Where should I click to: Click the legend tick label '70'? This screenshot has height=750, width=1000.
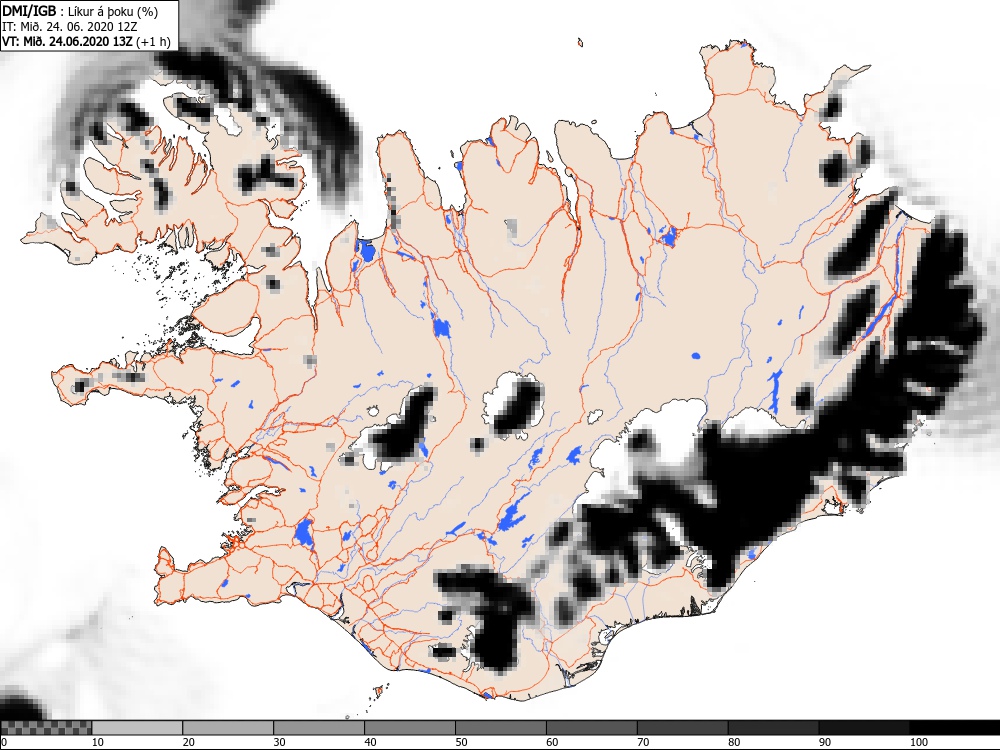coord(643,742)
